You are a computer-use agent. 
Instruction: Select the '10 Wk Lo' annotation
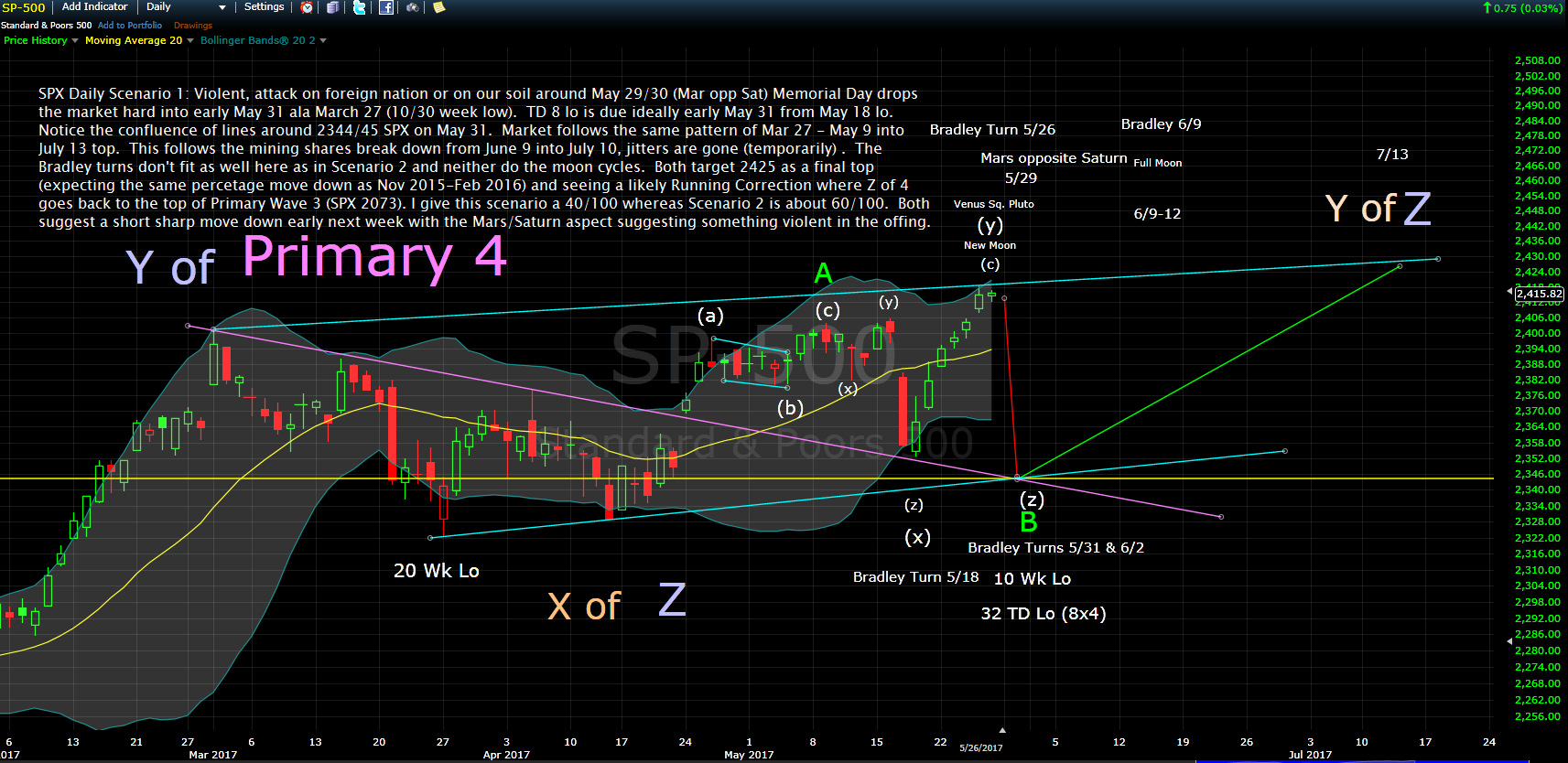click(x=1033, y=579)
